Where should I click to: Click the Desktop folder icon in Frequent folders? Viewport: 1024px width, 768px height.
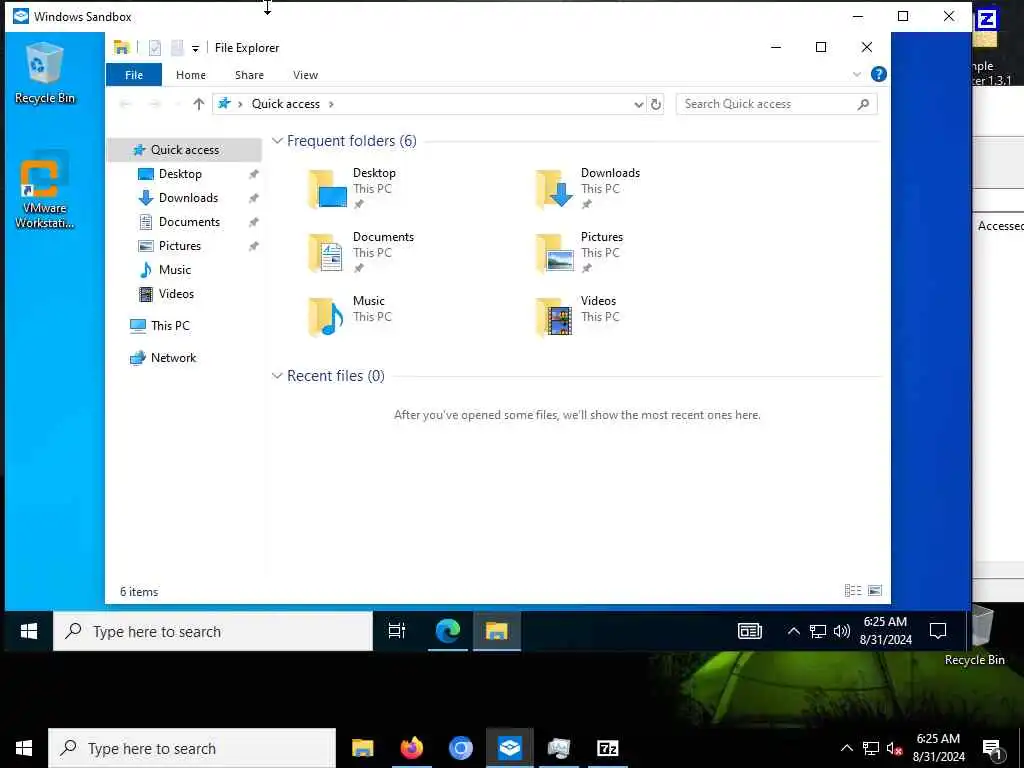click(327, 188)
